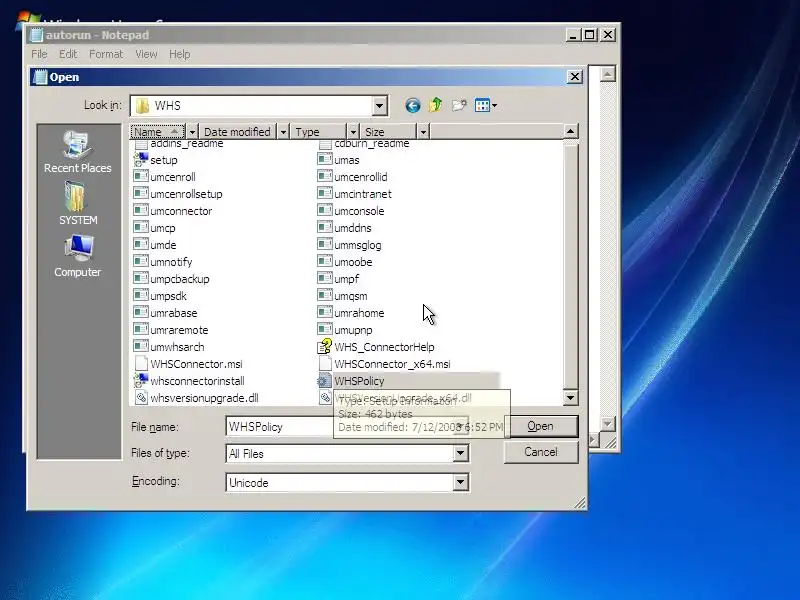This screenshot has height=600, width=800.
Task: Expand the Look in WHS dropdown
Action: 379,106
